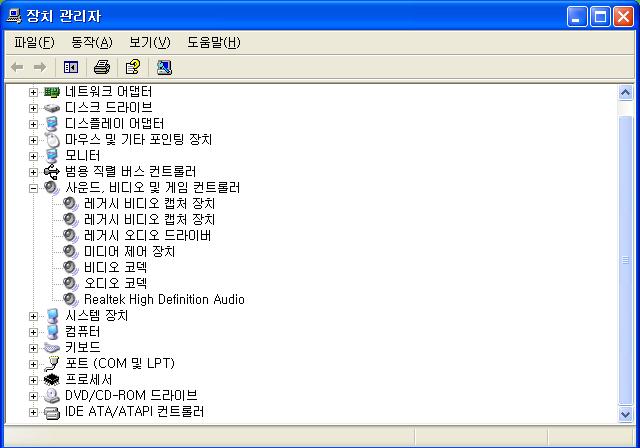Select 비디오 코덱 device
The width and height of the screenshot is (640, 448).
[x=116, y=267]
